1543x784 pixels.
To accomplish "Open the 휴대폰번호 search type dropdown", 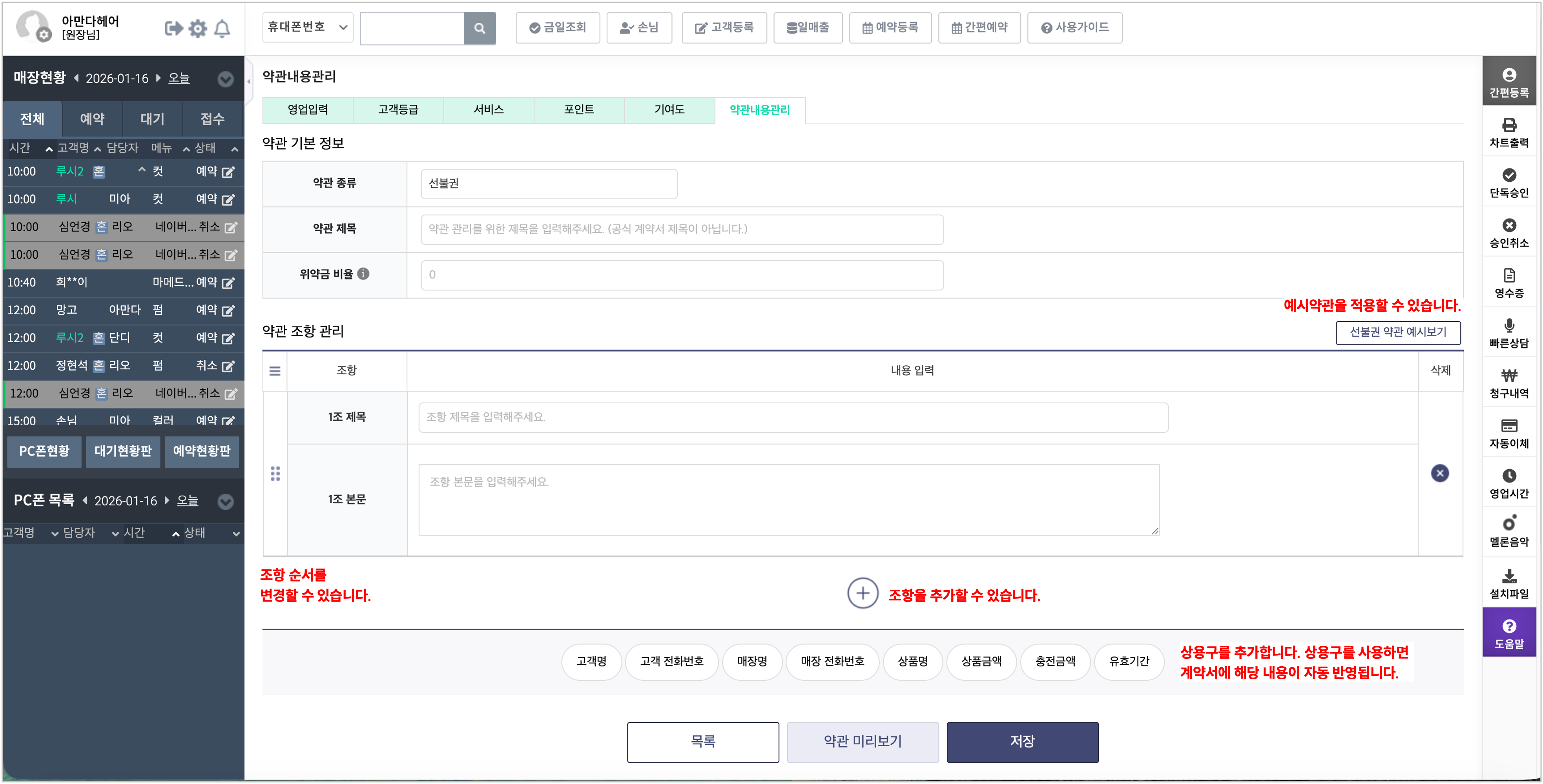I will click(x=307, y=27).
